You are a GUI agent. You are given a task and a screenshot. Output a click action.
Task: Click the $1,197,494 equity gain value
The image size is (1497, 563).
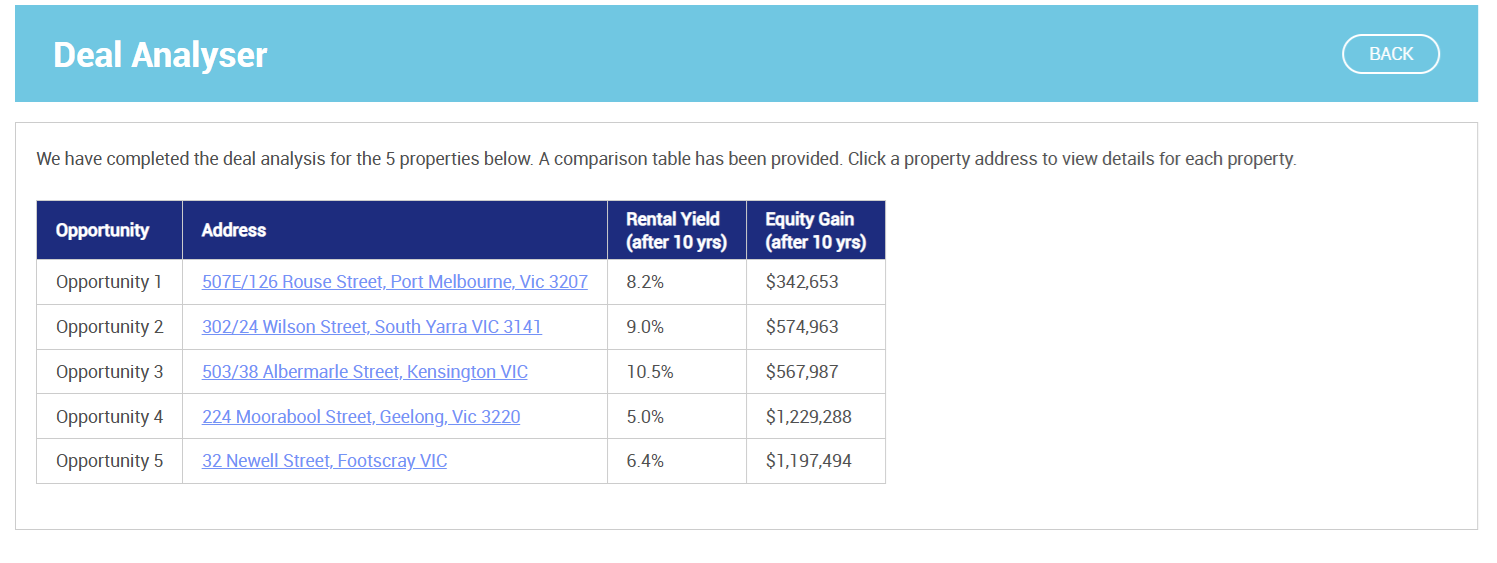(x=809, y=461)
